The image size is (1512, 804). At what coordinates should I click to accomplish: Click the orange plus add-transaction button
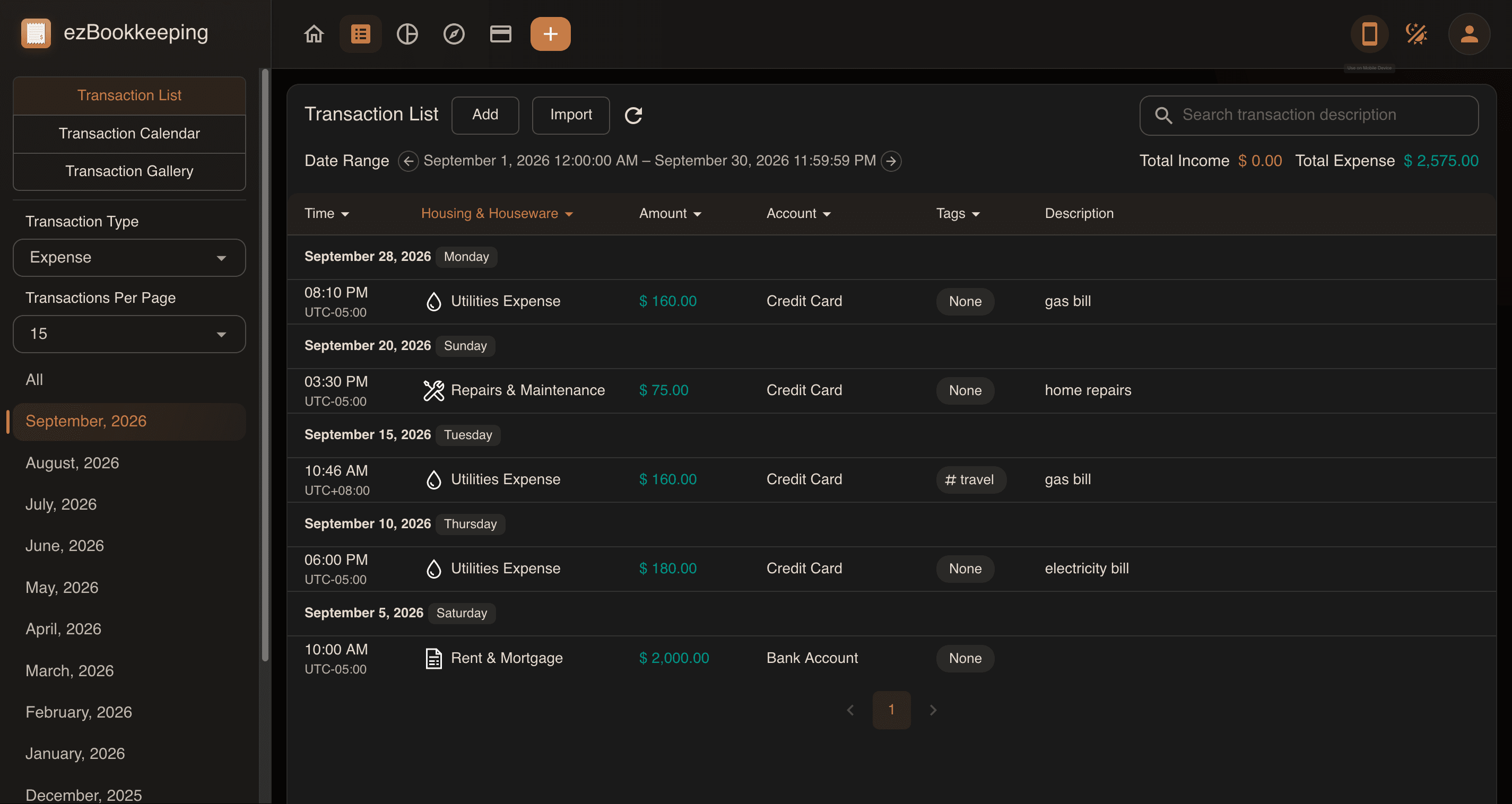(x=551, y=34)
